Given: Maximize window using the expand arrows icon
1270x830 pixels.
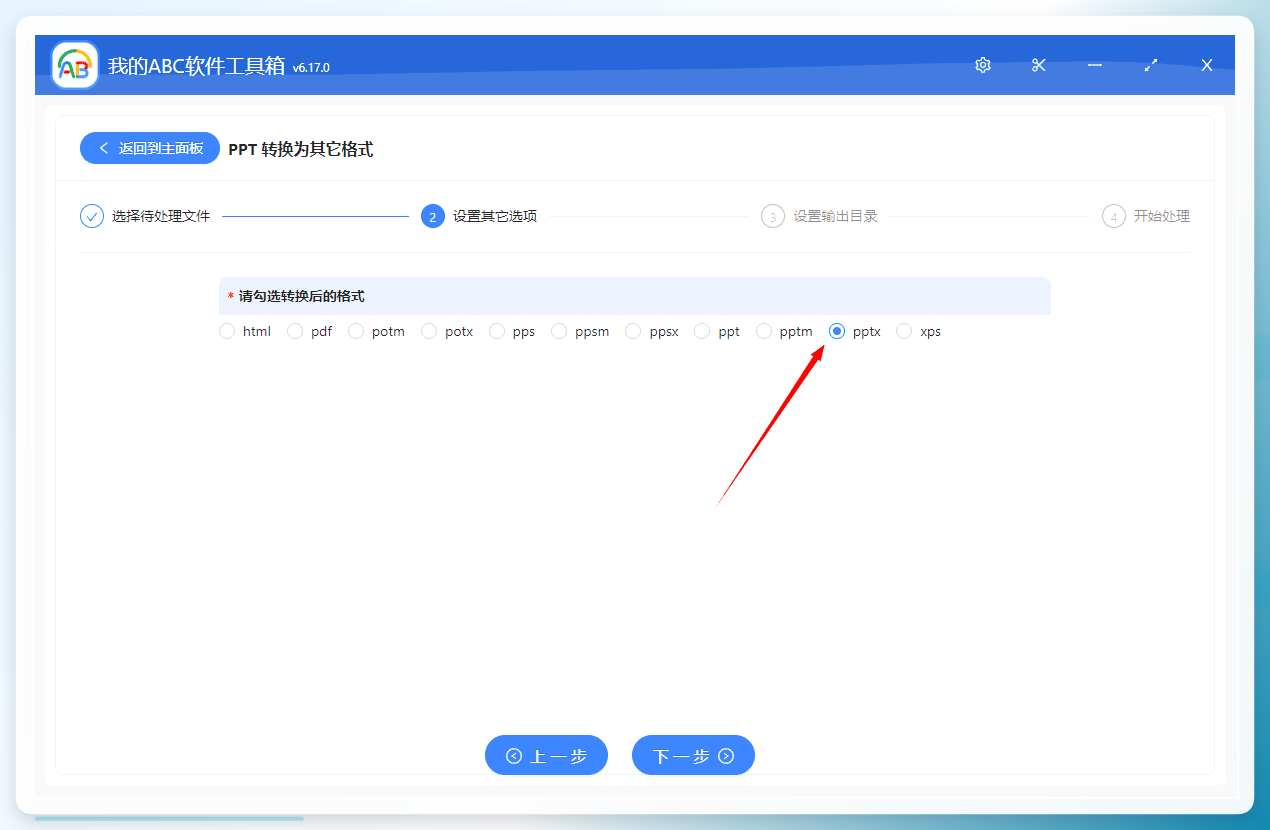Looking at the screenshot, I should [1151, 65].
